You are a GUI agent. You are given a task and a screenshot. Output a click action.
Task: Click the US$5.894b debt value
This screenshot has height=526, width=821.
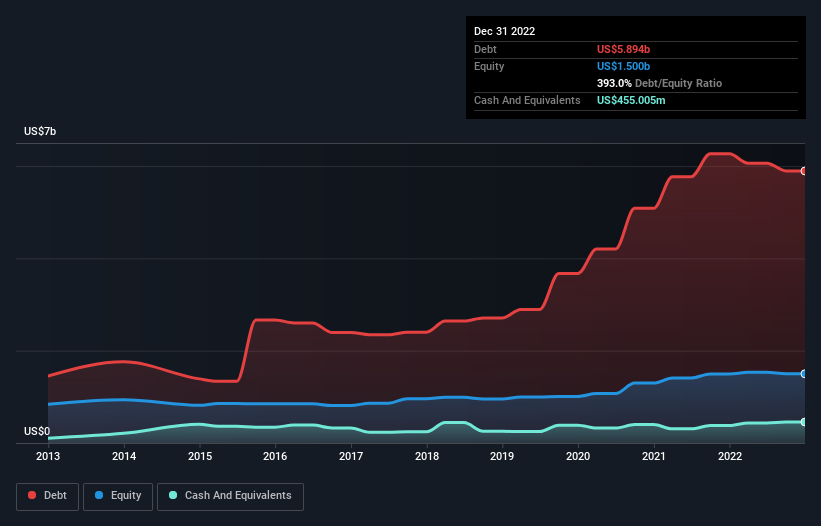(623, 49)
